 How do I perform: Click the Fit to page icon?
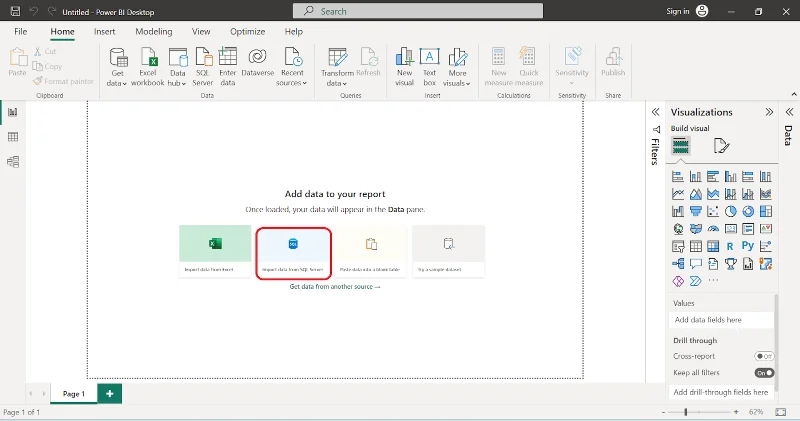781,412
